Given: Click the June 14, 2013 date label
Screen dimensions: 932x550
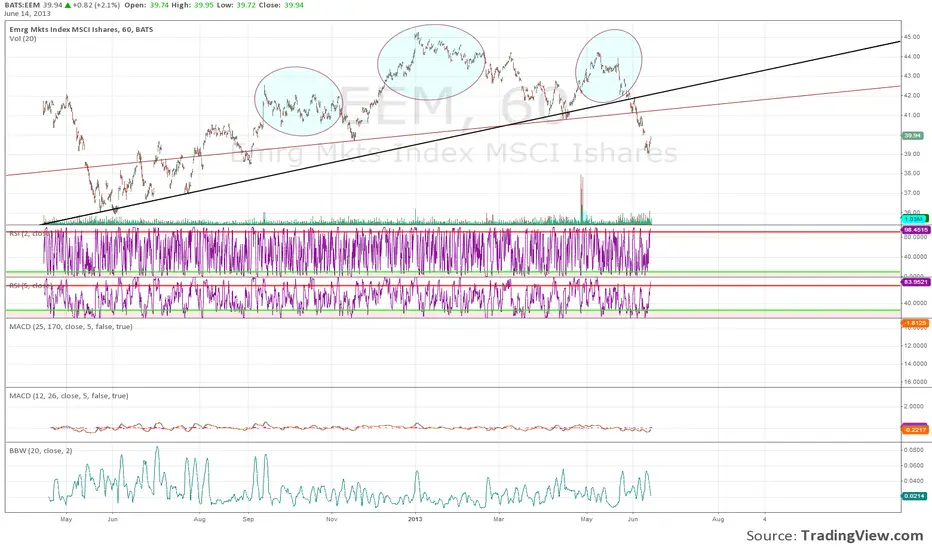Looking at the screenshot, I should tap(27, 13).
